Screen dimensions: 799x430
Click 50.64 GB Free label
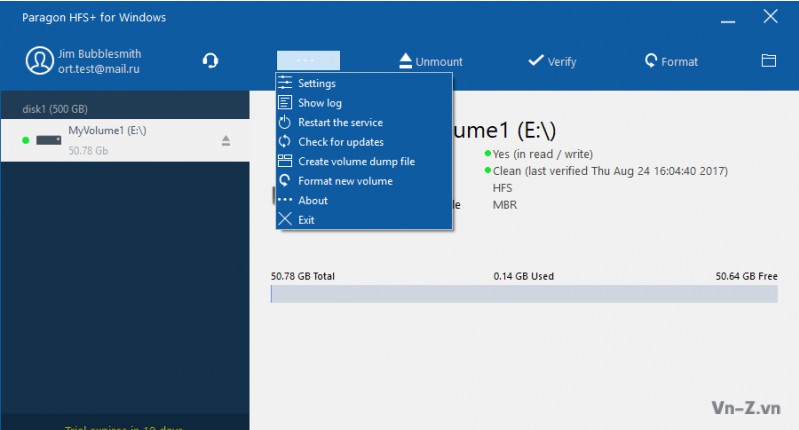tap(746, 276)
